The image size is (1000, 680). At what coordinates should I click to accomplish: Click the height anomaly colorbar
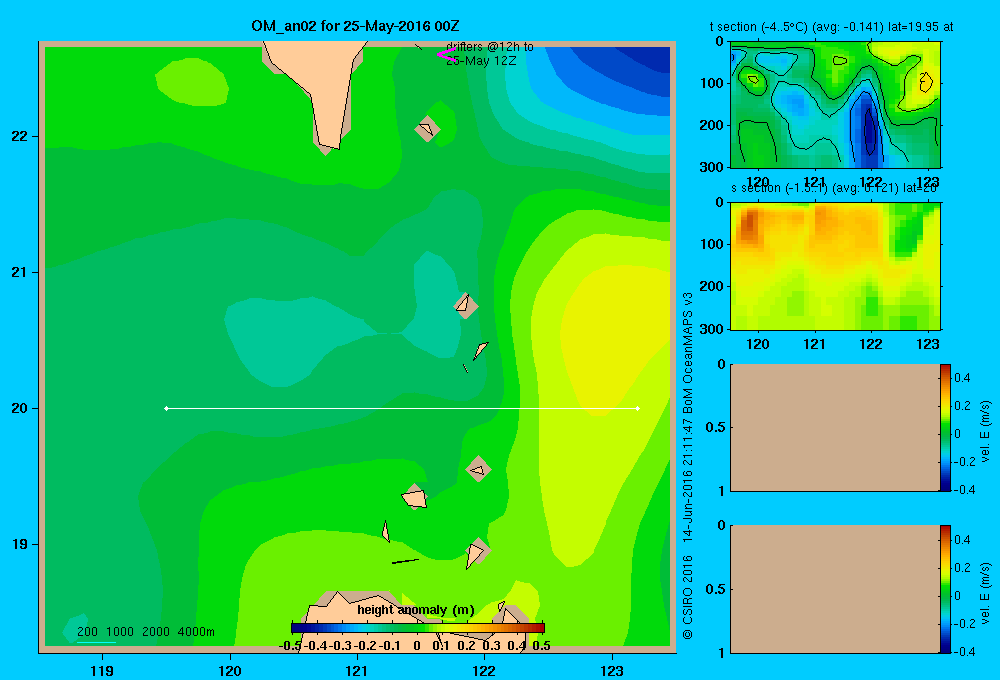point(418,628)
